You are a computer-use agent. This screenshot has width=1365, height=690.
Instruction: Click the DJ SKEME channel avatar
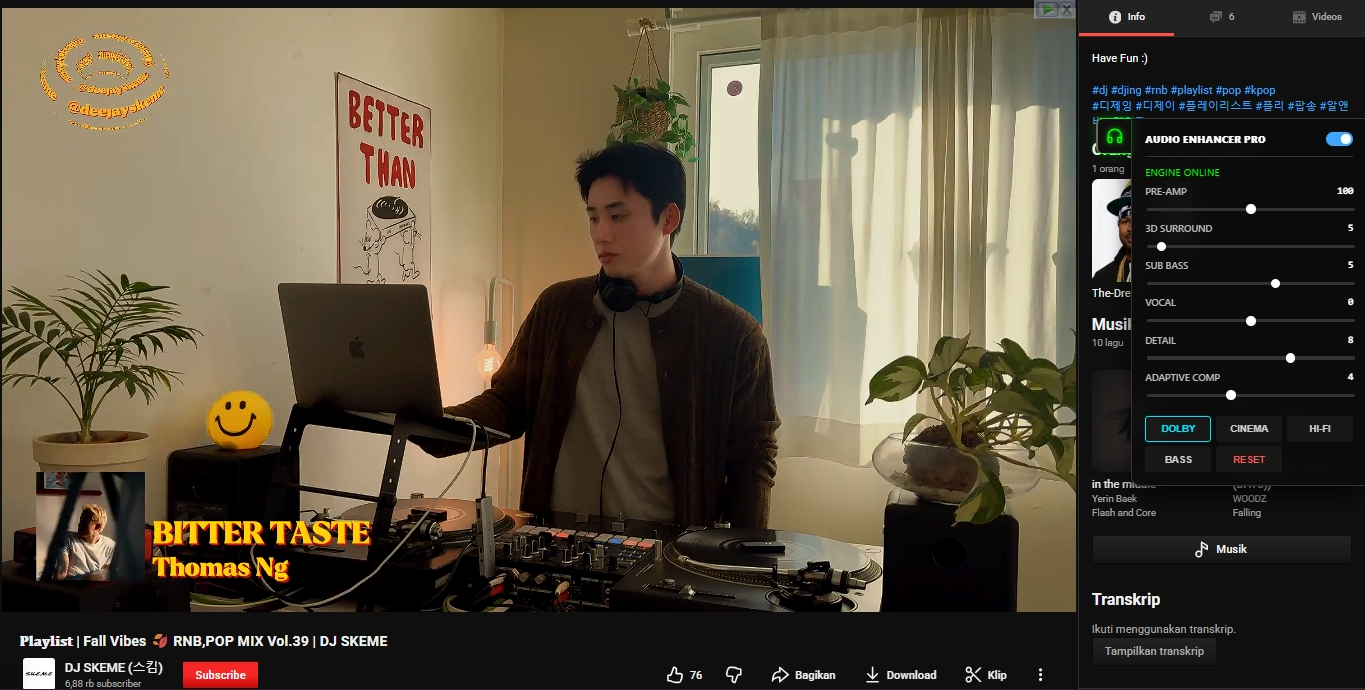coord(40,674)
